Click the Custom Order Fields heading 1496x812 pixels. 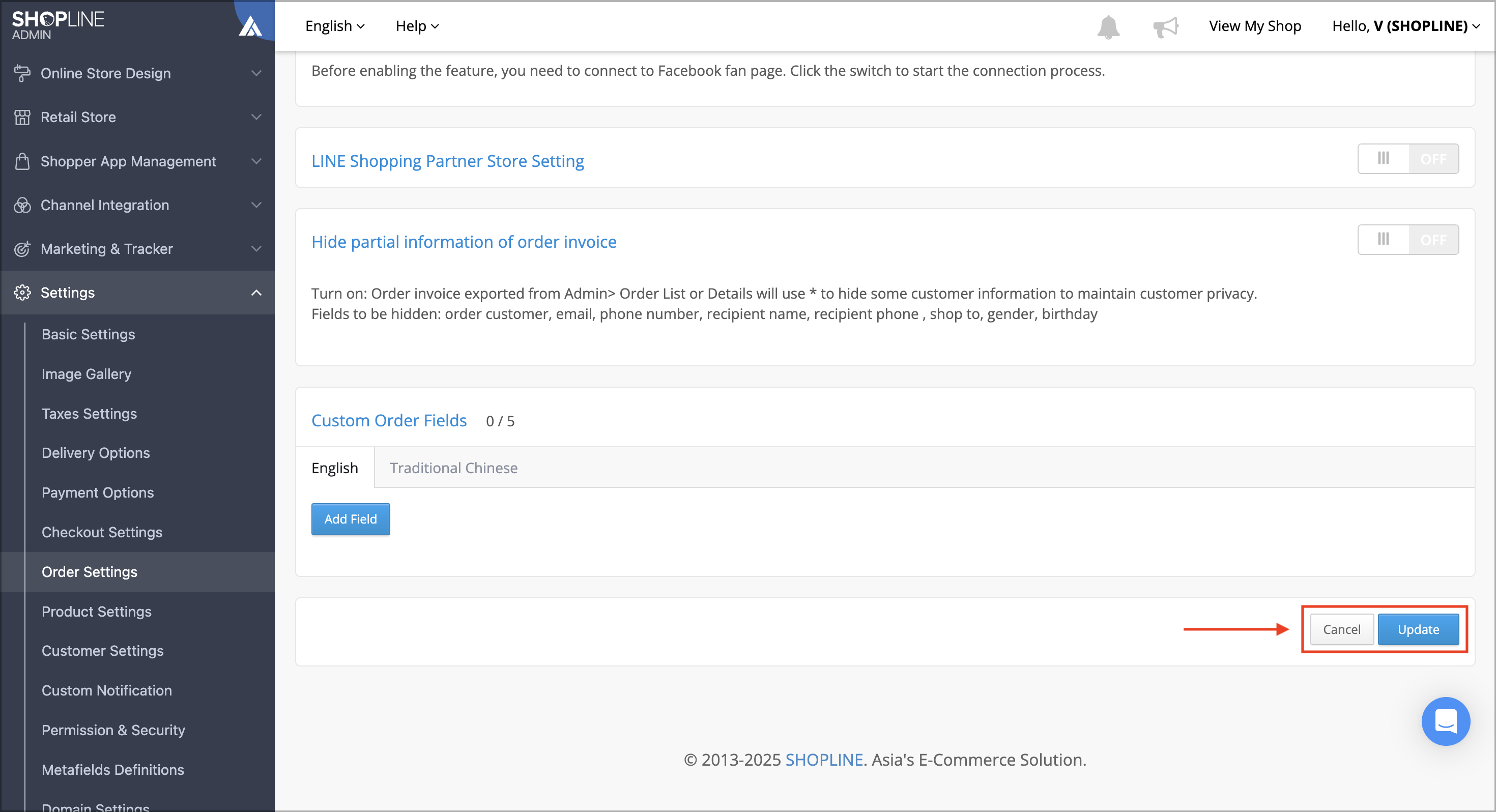click(x=389, y=420)
